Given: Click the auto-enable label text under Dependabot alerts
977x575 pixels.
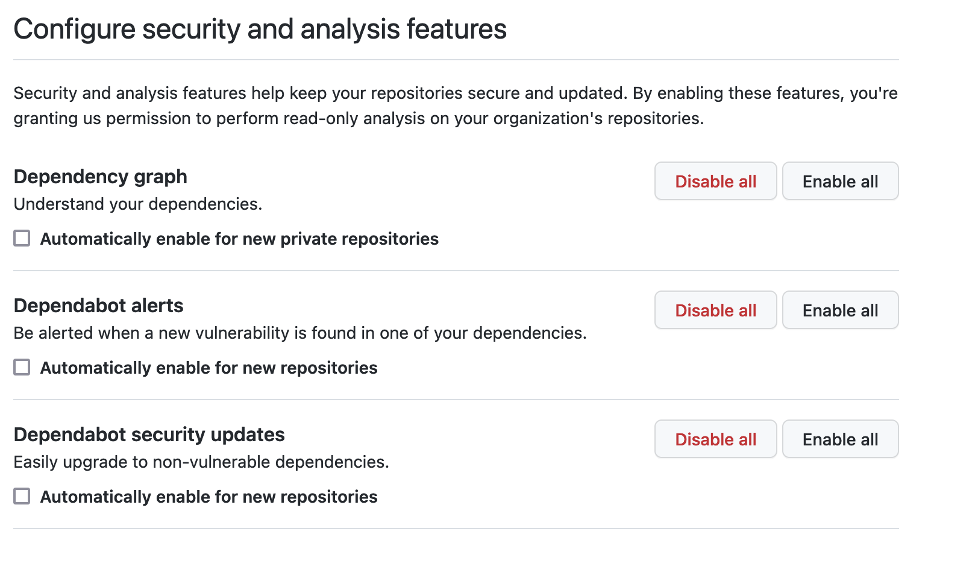Looking at the screenshot, I should point(209,368).
